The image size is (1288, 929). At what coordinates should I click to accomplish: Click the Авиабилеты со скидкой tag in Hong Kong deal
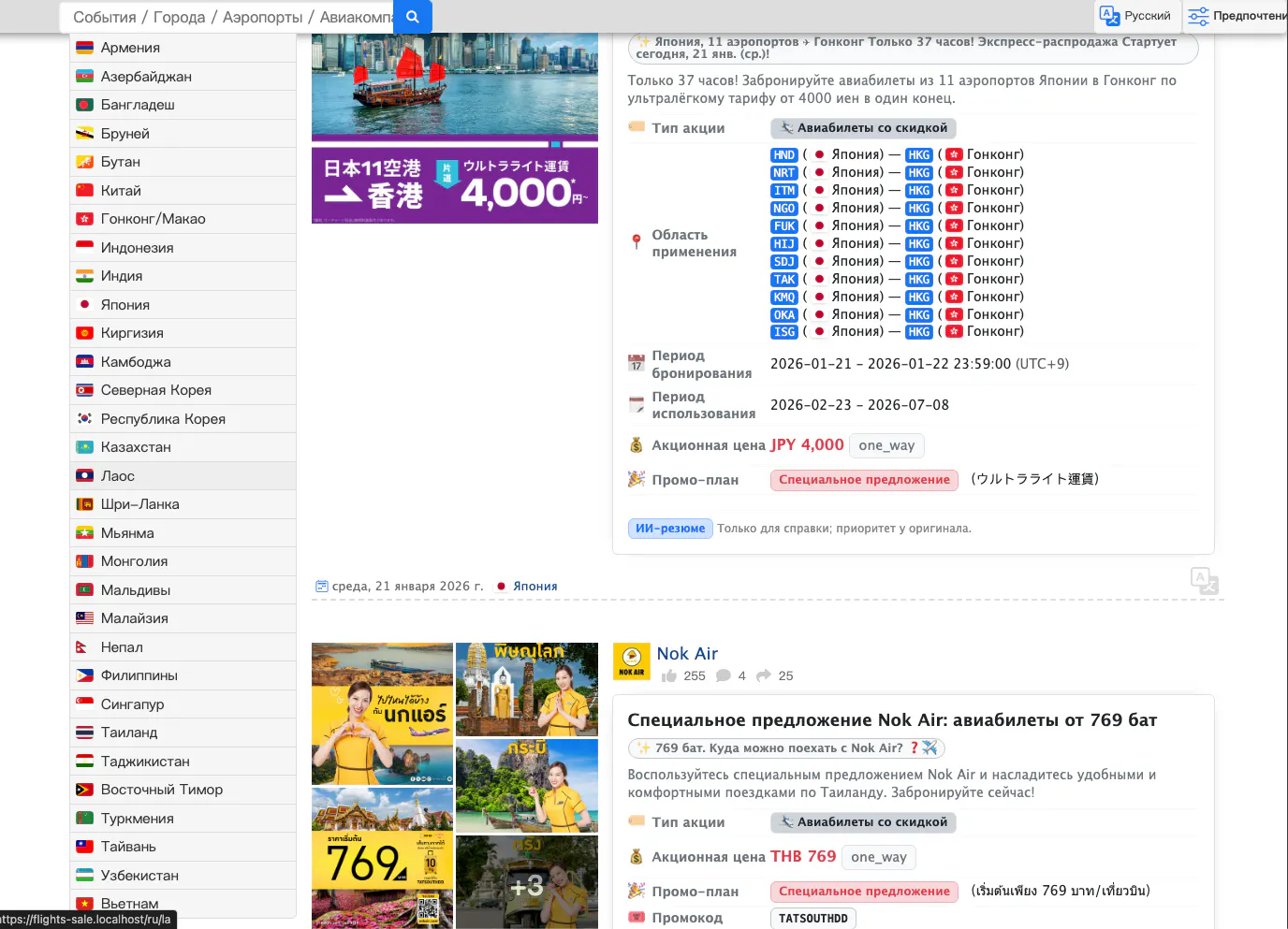coord(863,128)
